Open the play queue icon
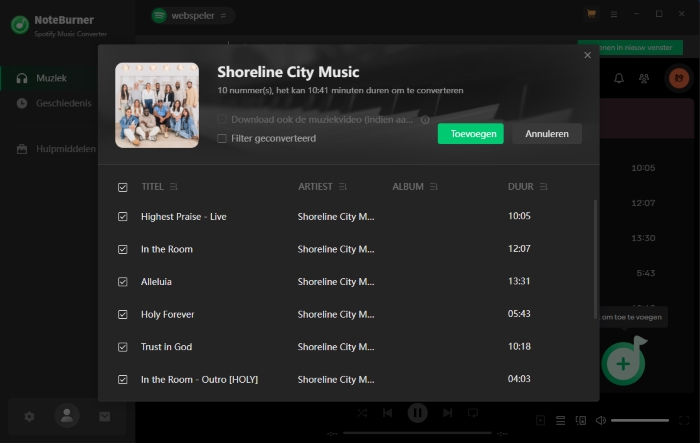This screenshot has width=700, height=443. pos(560,420)
